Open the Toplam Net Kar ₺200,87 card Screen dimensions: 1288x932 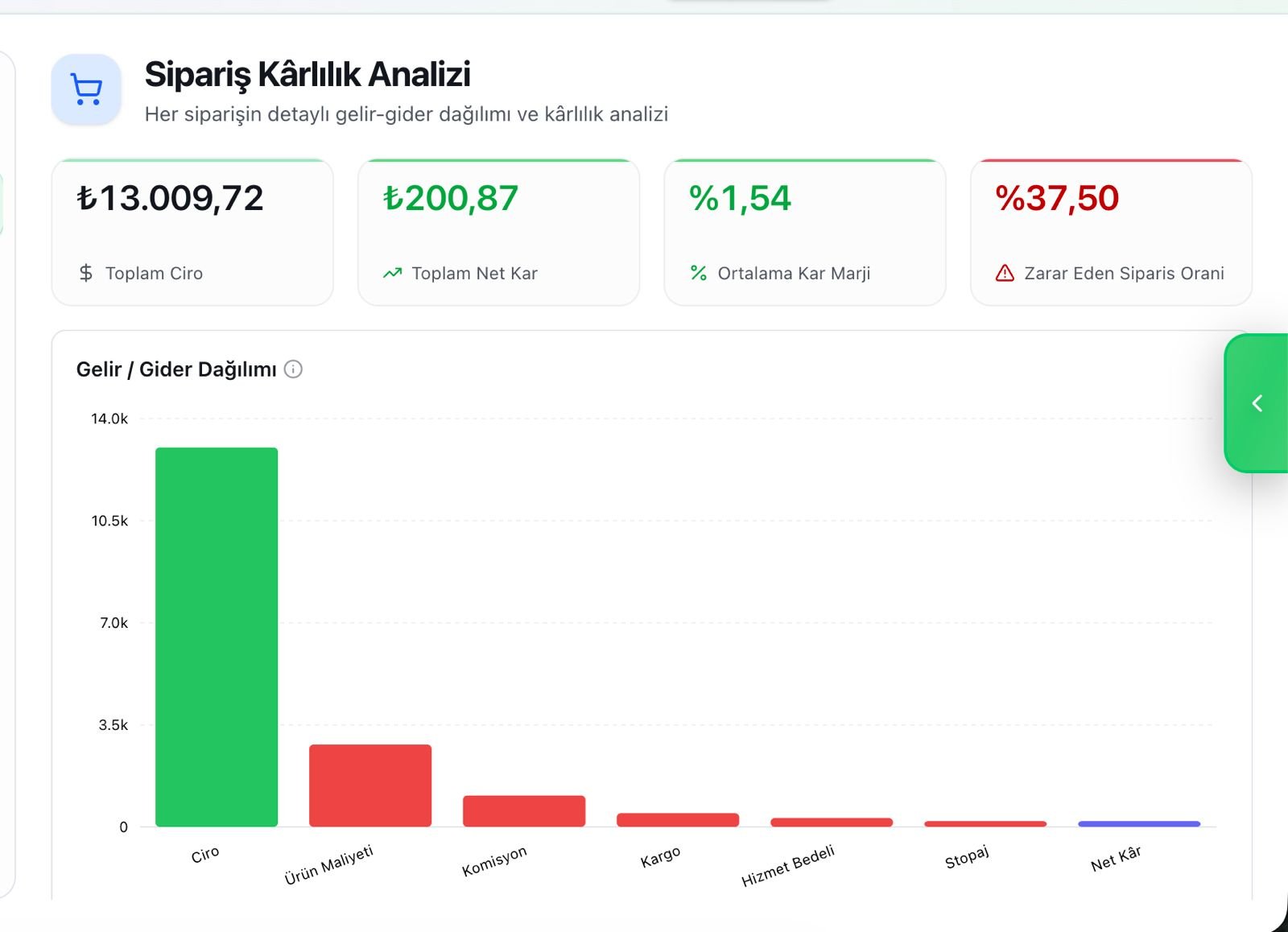click(498, 233)
